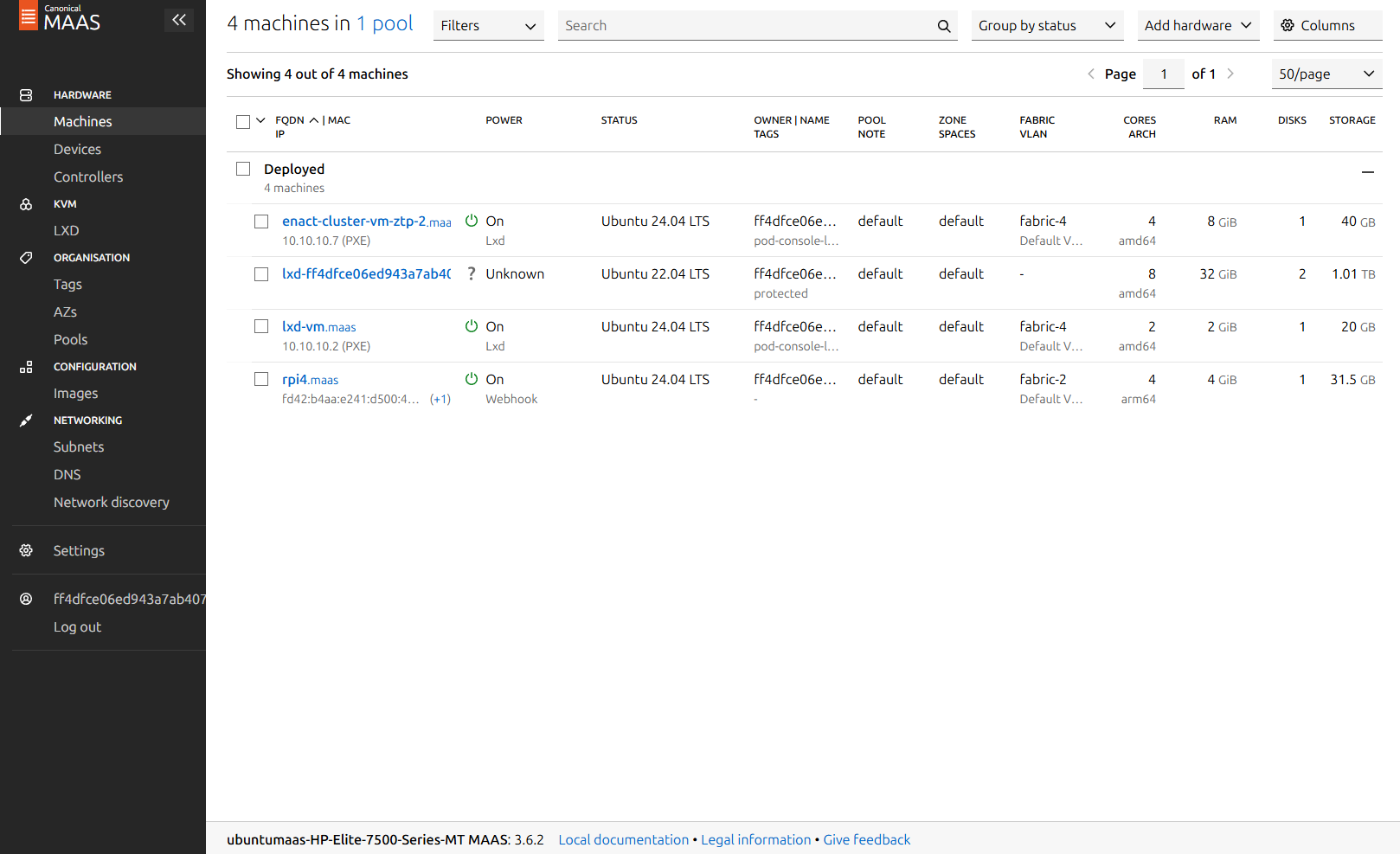The width and height of the screenshot is (1400, 854).
Task: Open the Filters dropdown
Action: (488, 26)
